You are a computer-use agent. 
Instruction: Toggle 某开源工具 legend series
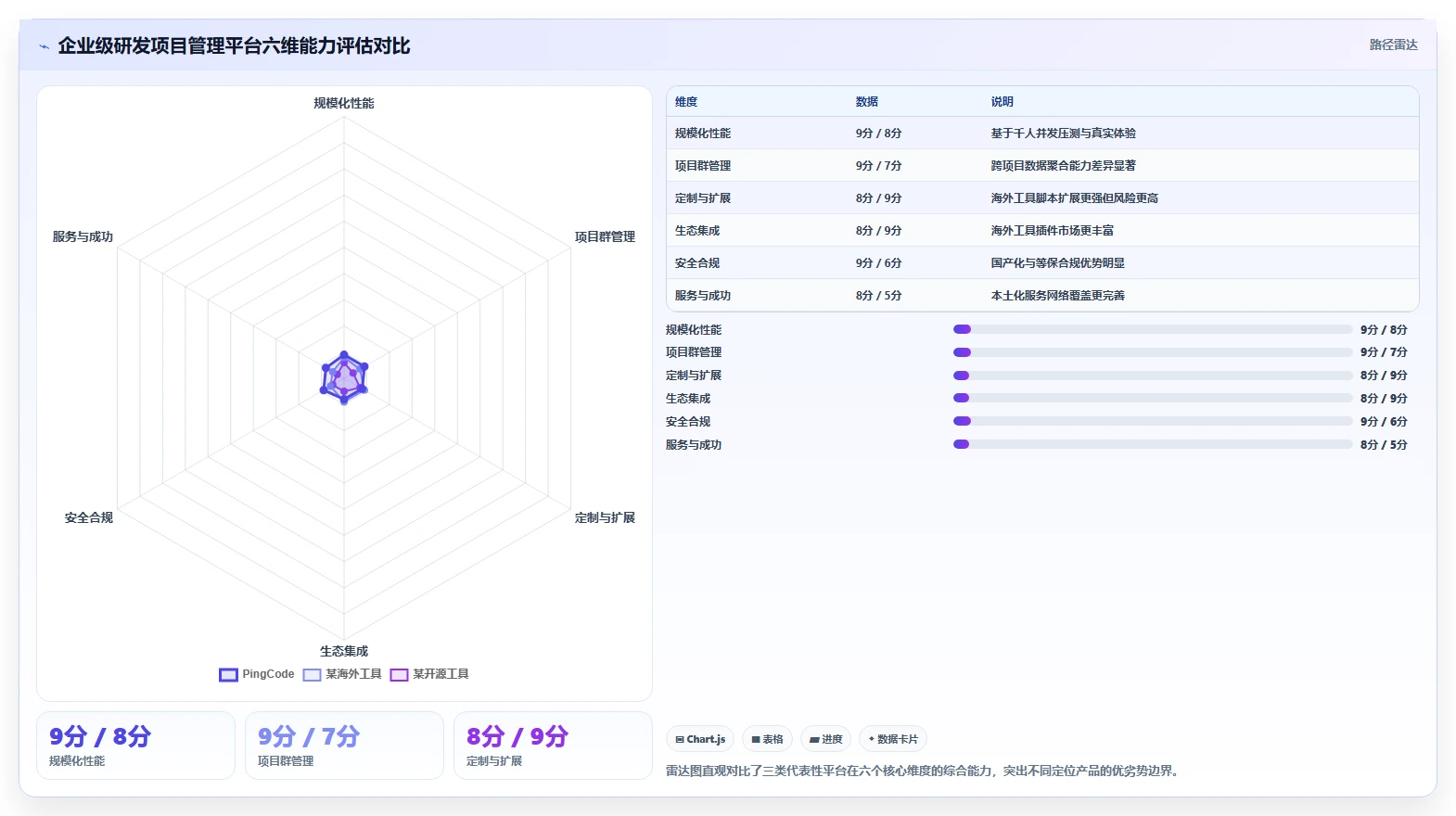(429, 674)
